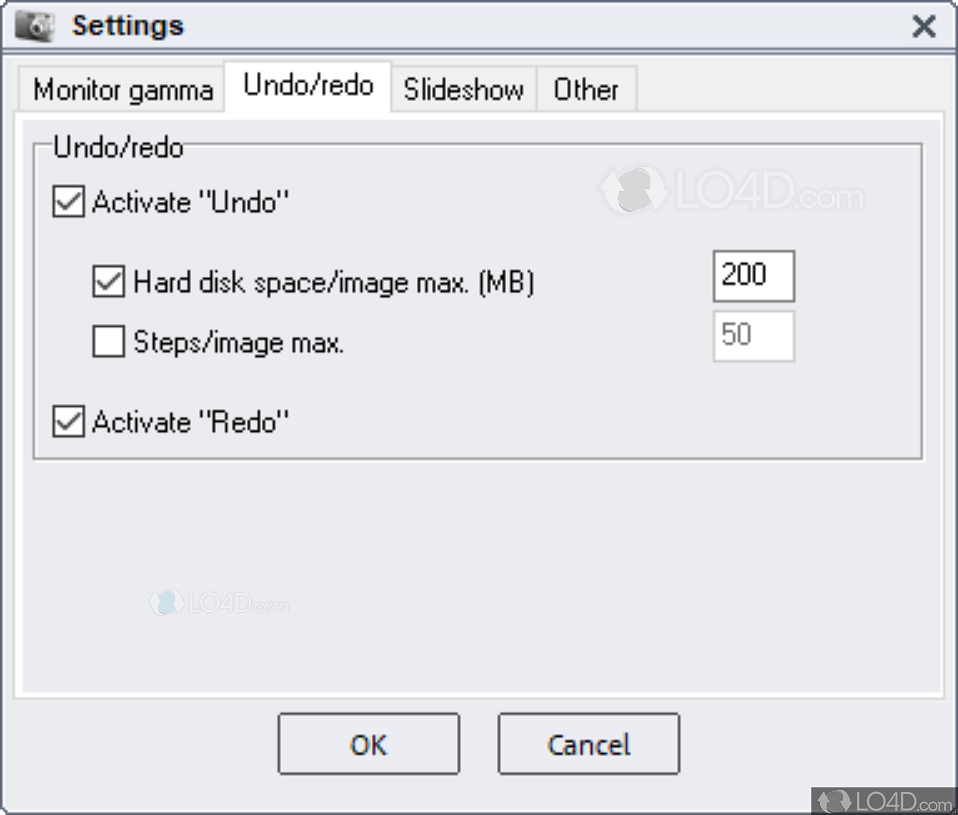Click the Settings title text

128,26
